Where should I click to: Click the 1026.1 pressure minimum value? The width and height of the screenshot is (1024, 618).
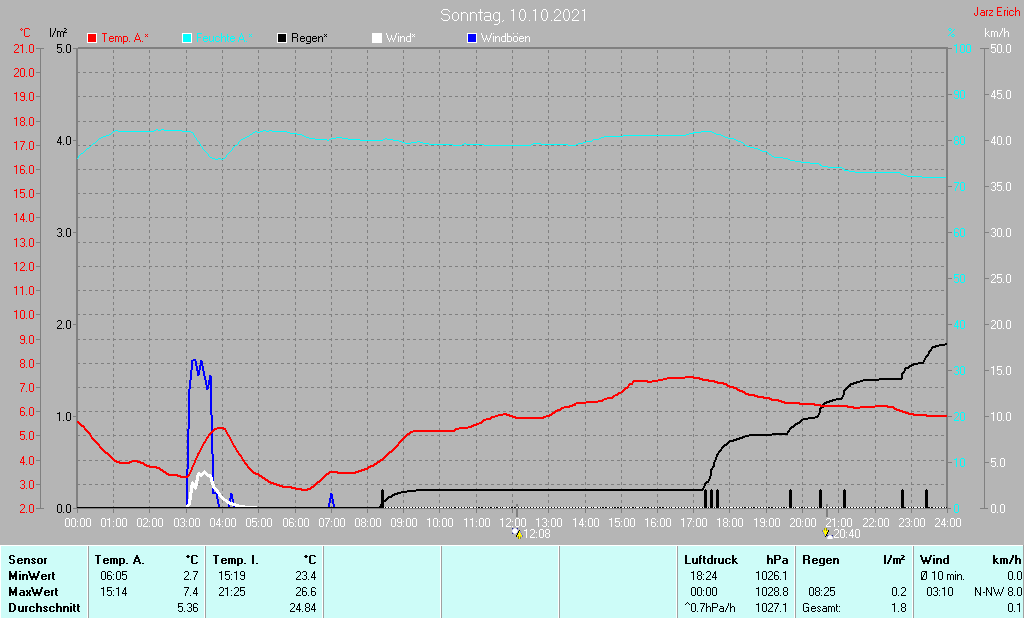[x=772, y=576]
